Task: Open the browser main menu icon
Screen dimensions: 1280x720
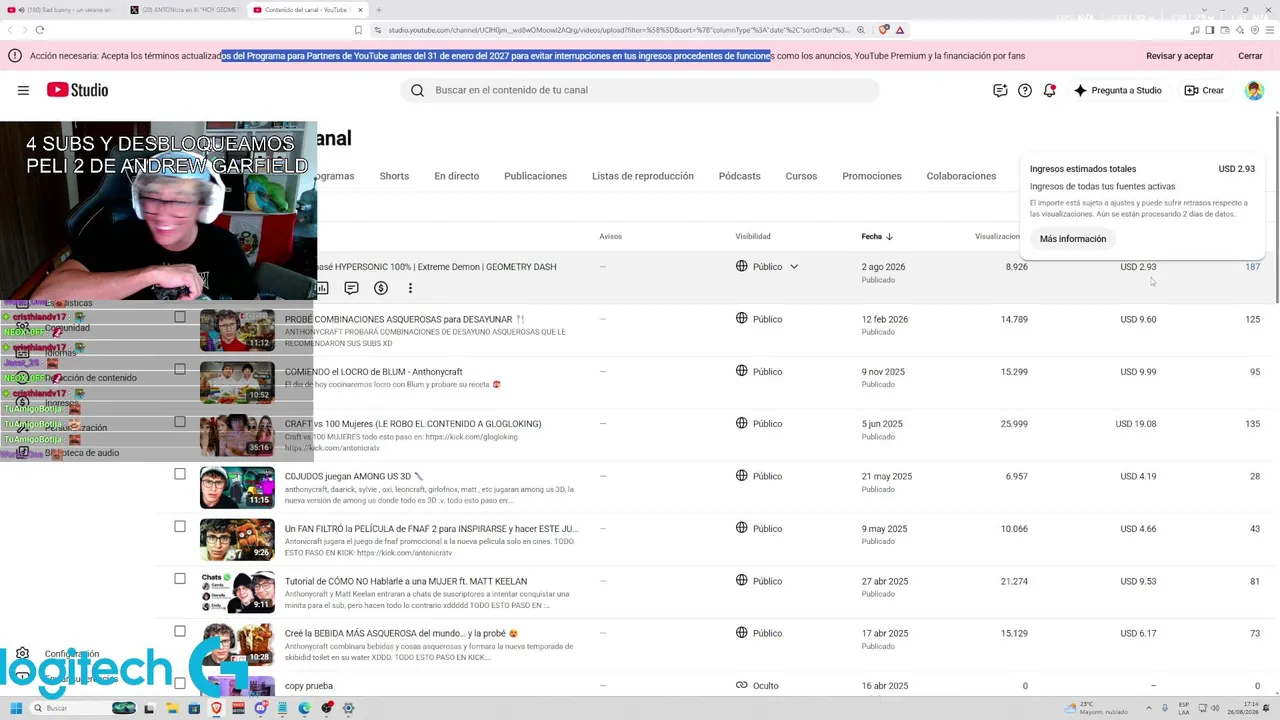Action: pos(1270,30)
